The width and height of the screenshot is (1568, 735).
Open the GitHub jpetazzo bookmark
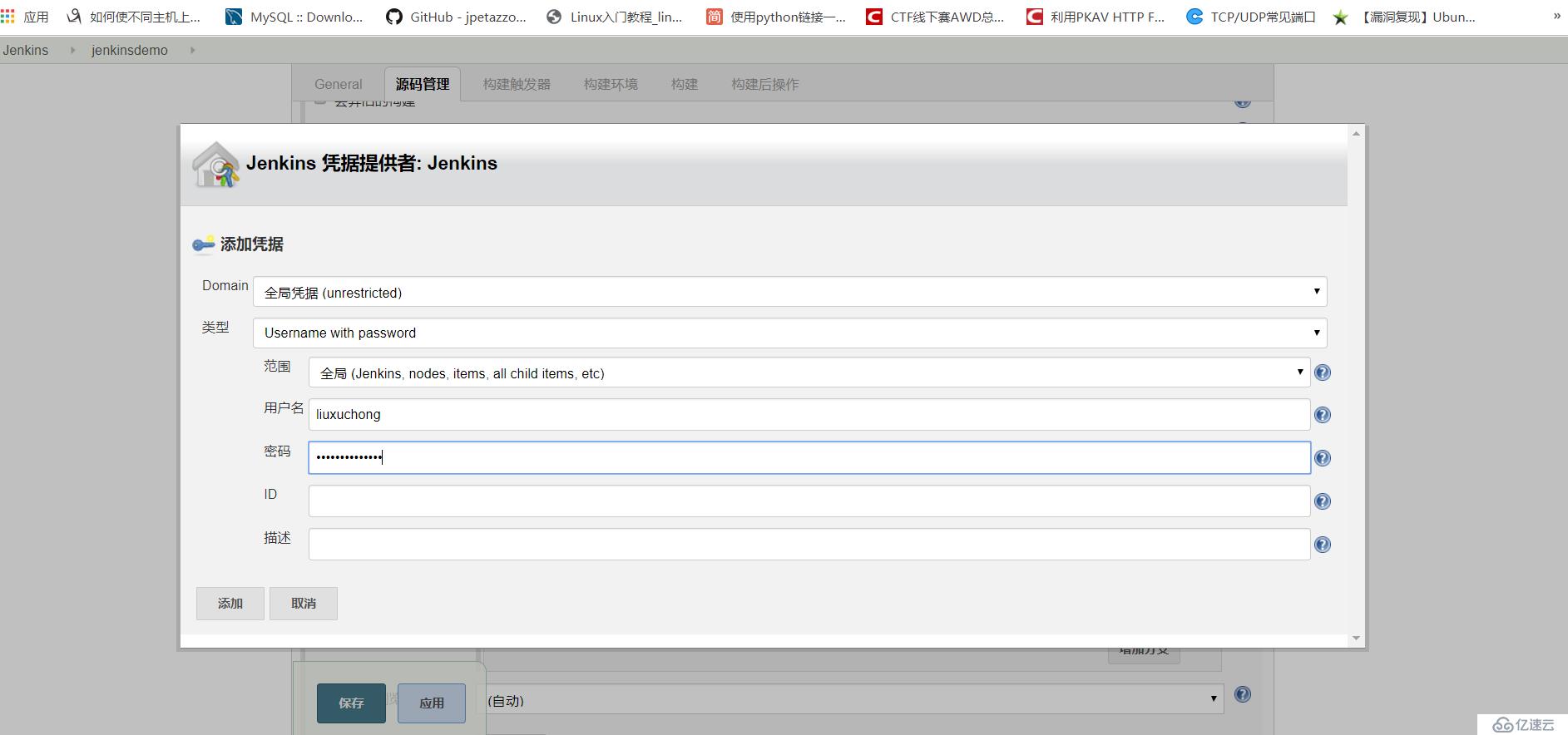tap(456, 17)
